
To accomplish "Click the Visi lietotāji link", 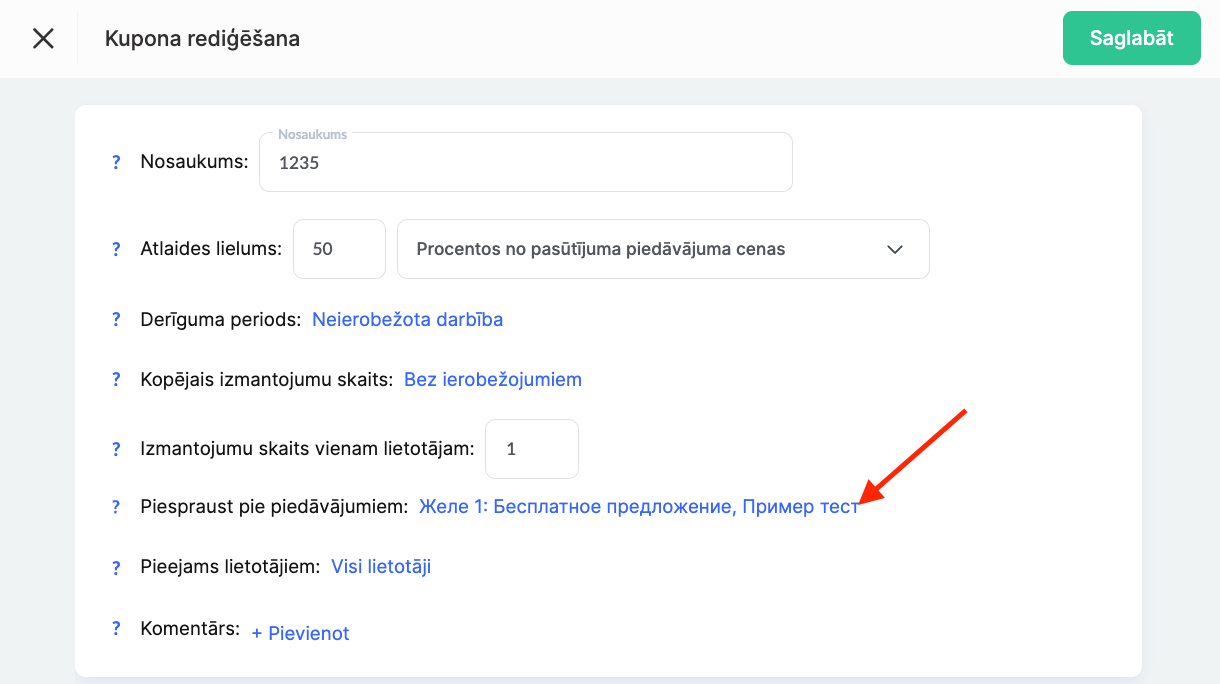I will click(x=380, y=567).
